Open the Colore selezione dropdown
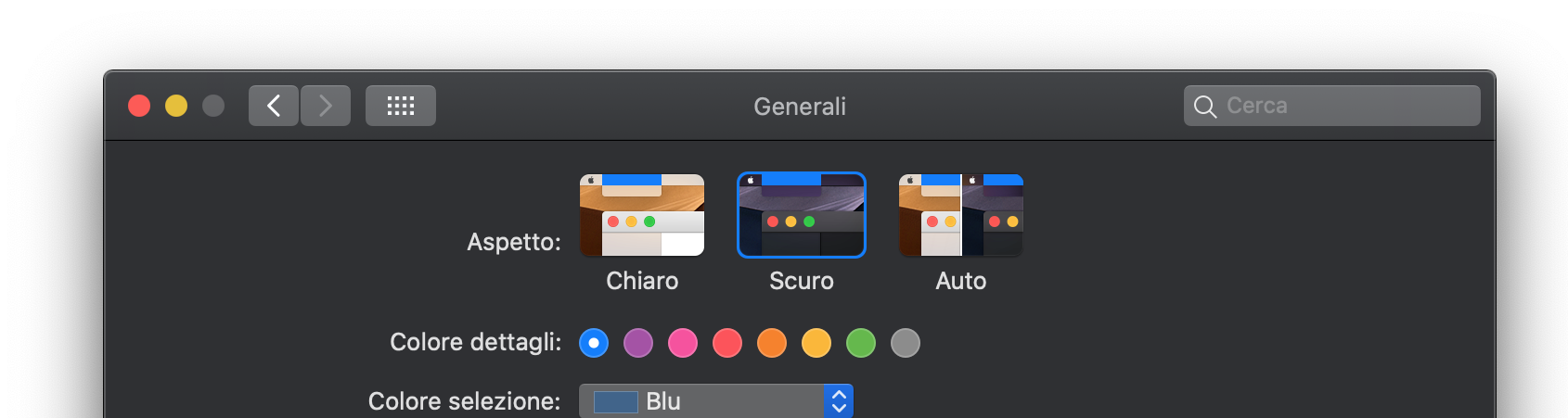 (716, 401)
